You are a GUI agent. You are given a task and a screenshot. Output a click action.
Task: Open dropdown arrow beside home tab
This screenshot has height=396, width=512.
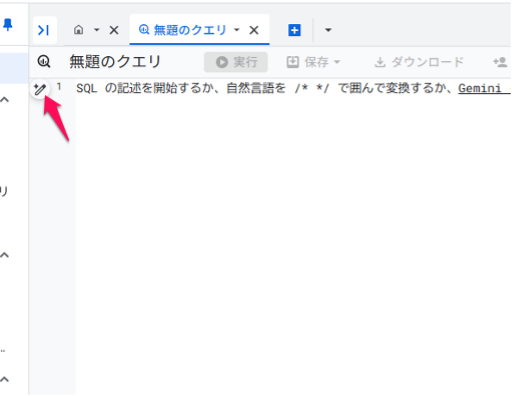97,30
